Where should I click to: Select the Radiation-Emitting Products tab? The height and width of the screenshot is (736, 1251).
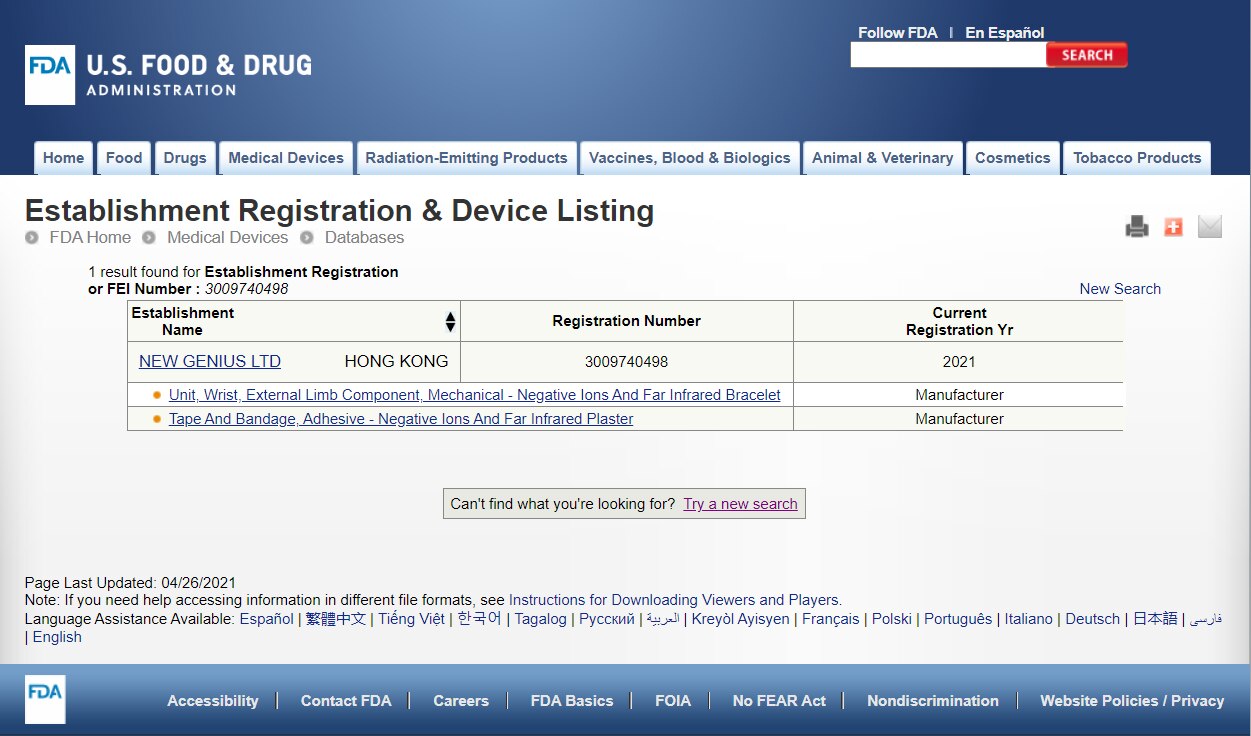point(466,158)
